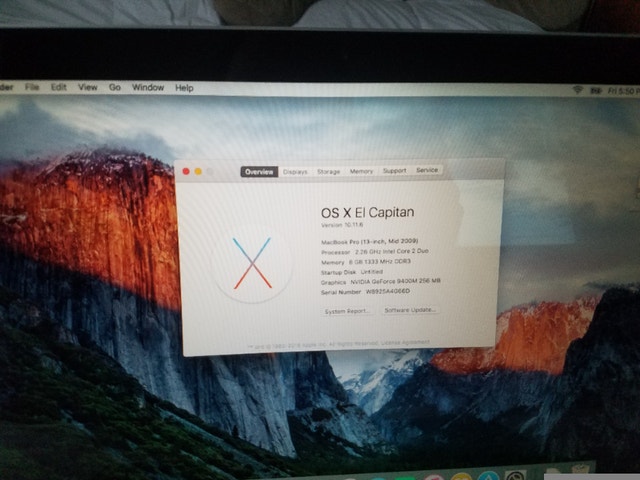Click the 8 GB 1333 MHz DDR3 value
This screenshot has height=480, width=640.
(380, 262)
